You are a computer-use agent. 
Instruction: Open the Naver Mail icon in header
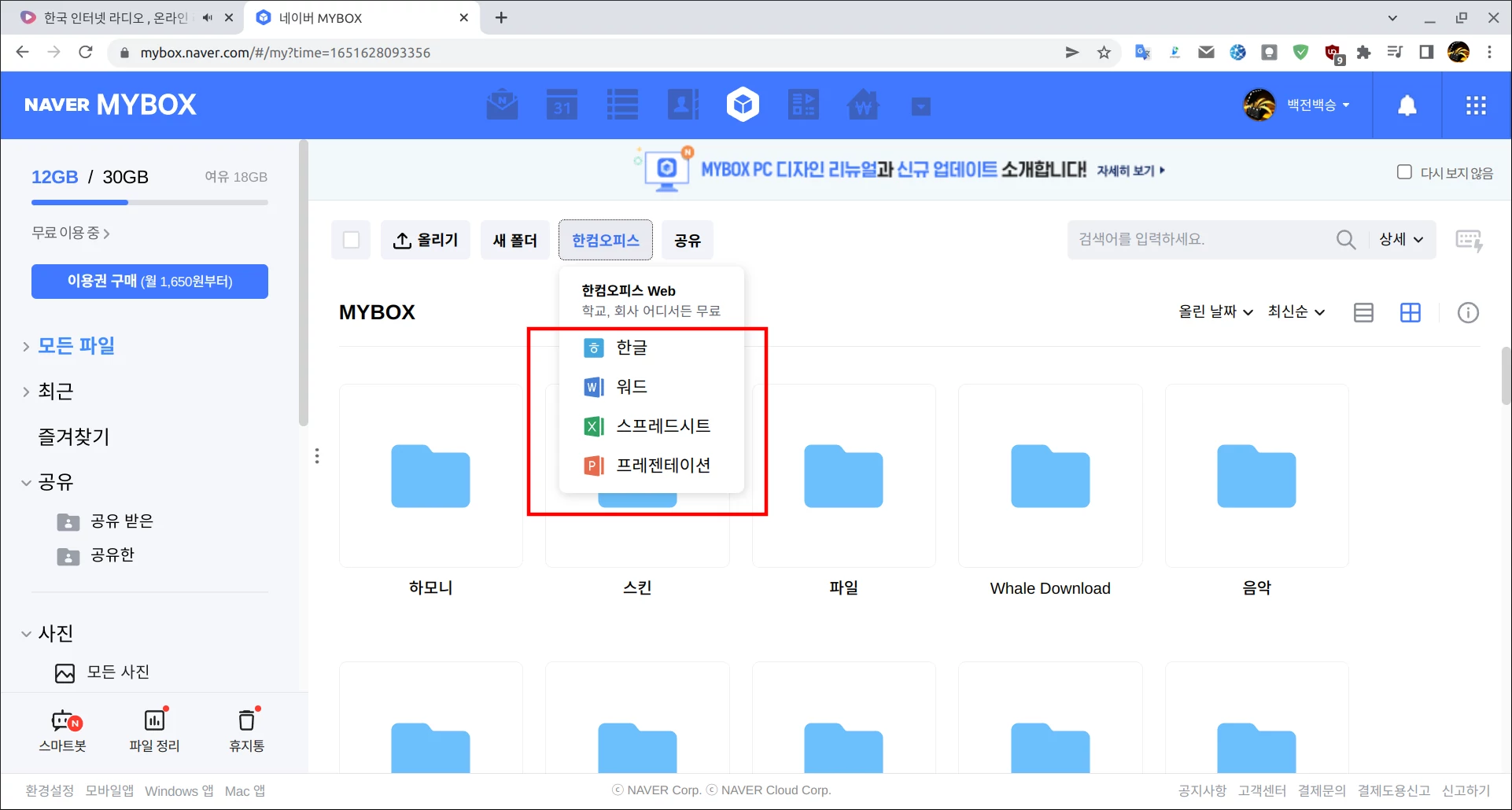pos(502,105)
